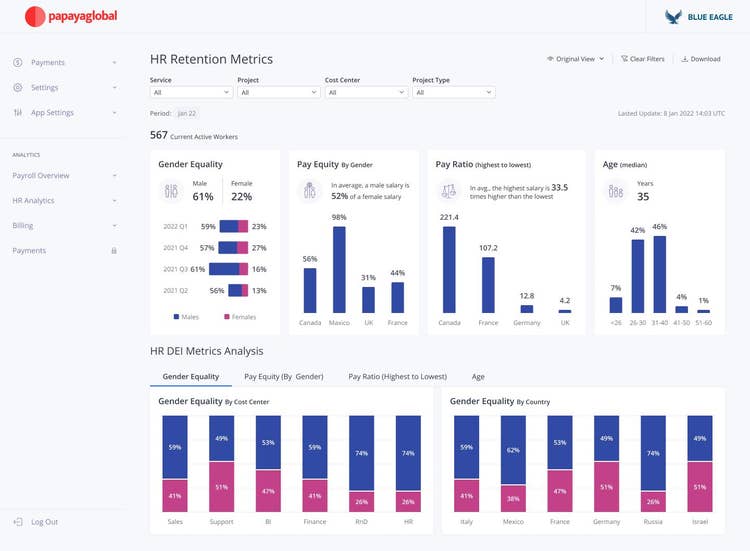The width and height of the screenshot is (750, 551).
Task: Click the Males legend swatch
Action: click(176, 317)
